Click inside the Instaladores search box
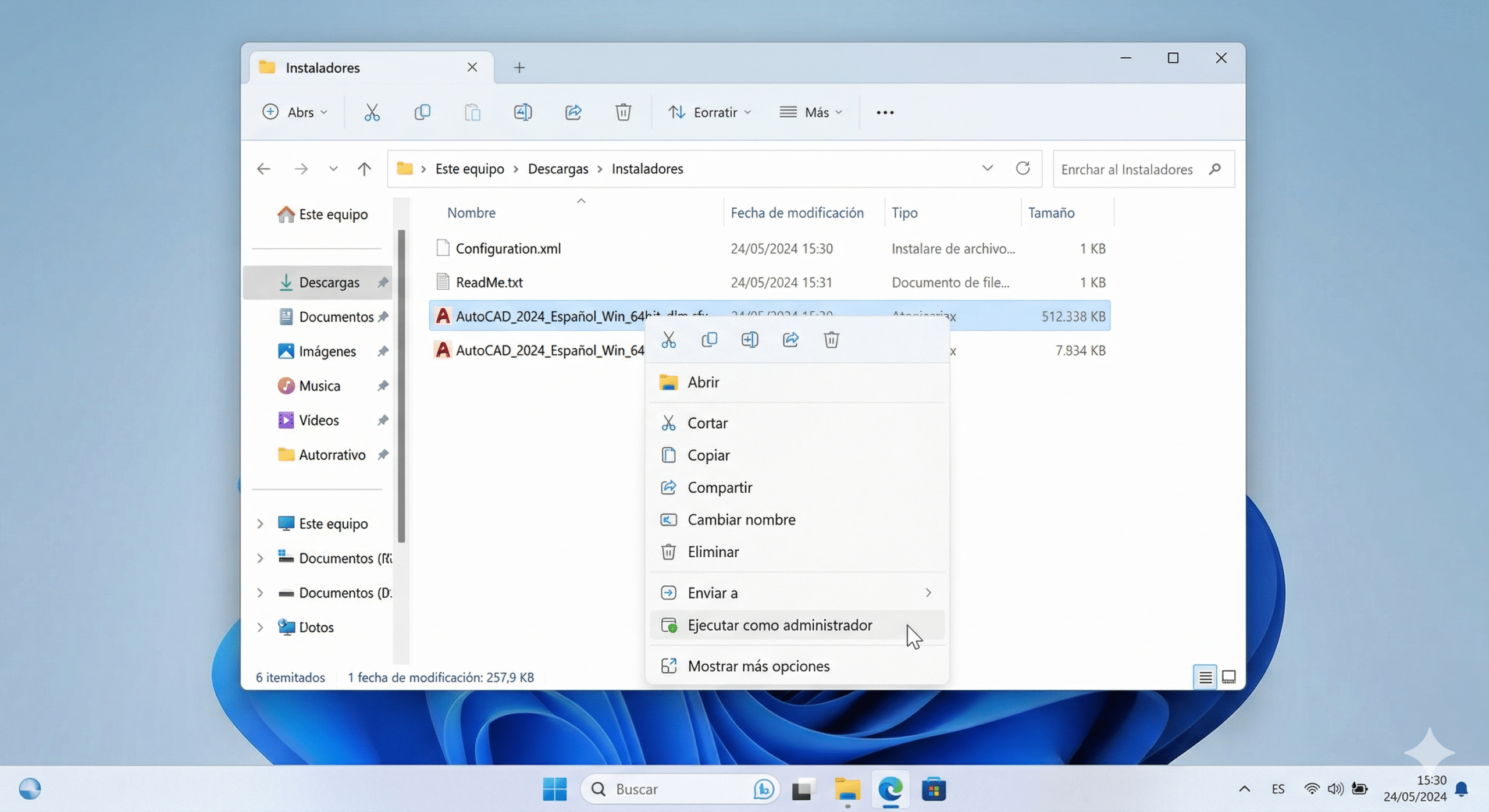Screen dimensions: 1489x812 tap(1134, 169)
